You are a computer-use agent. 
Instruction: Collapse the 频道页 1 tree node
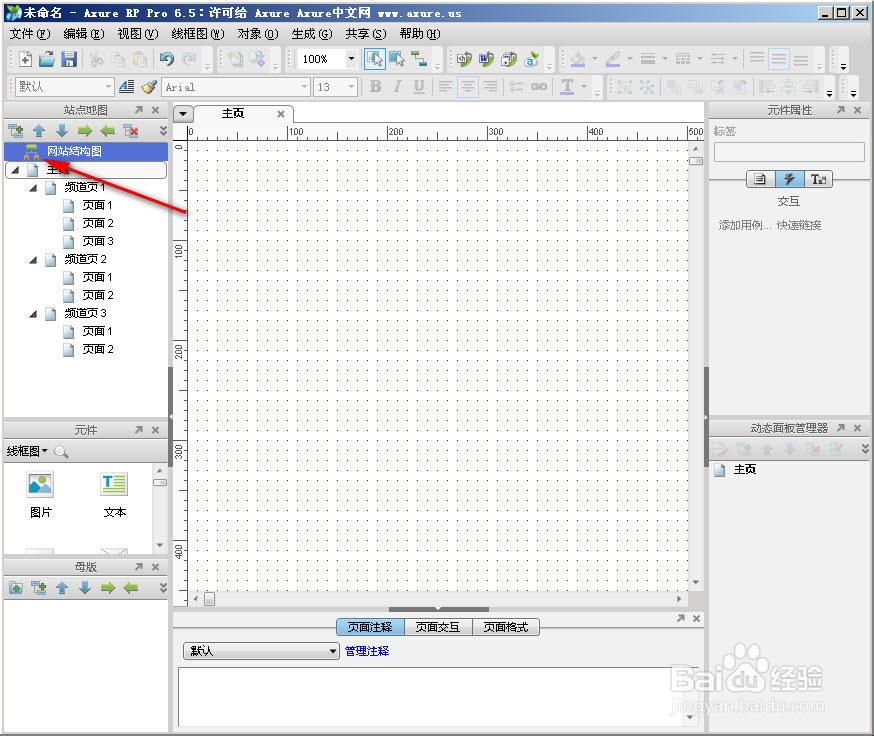tap(33, 188)
